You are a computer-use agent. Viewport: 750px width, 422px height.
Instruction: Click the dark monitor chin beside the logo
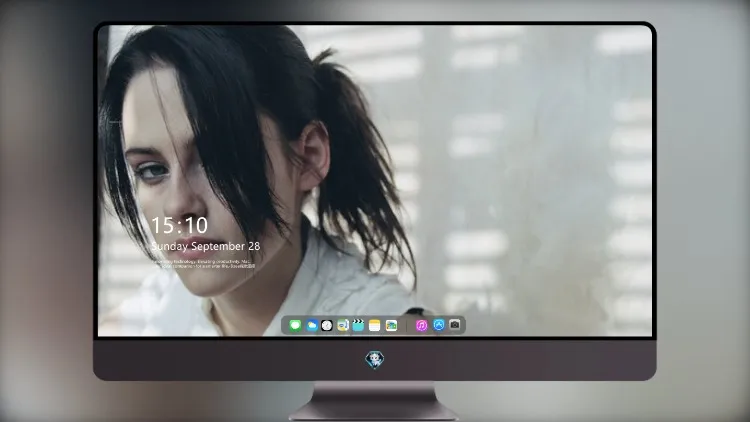[478, 360]
